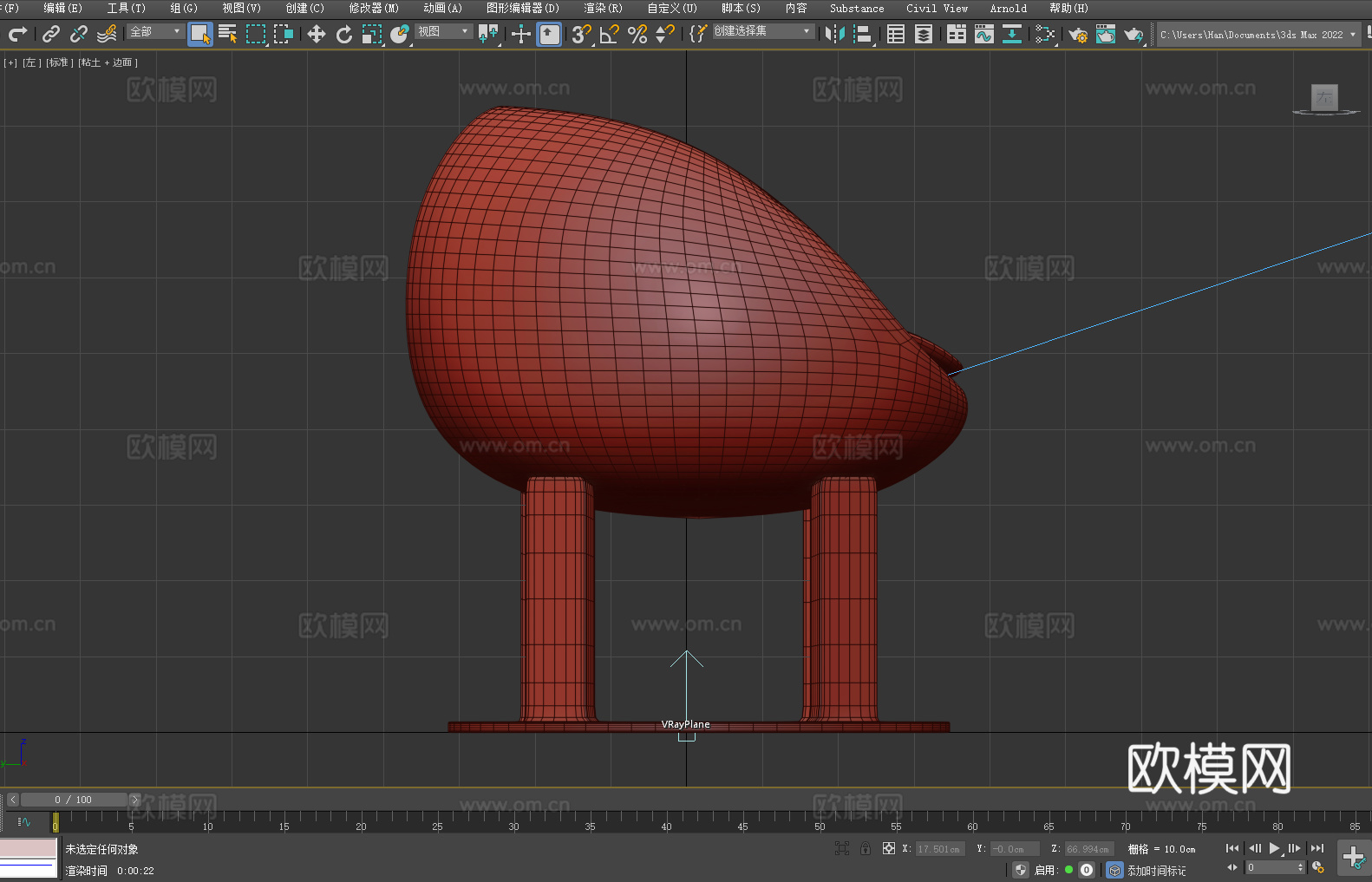The width and height of the screenshot is (1372, 882).
Task: Open the Civil View menu
Action: 937,8
